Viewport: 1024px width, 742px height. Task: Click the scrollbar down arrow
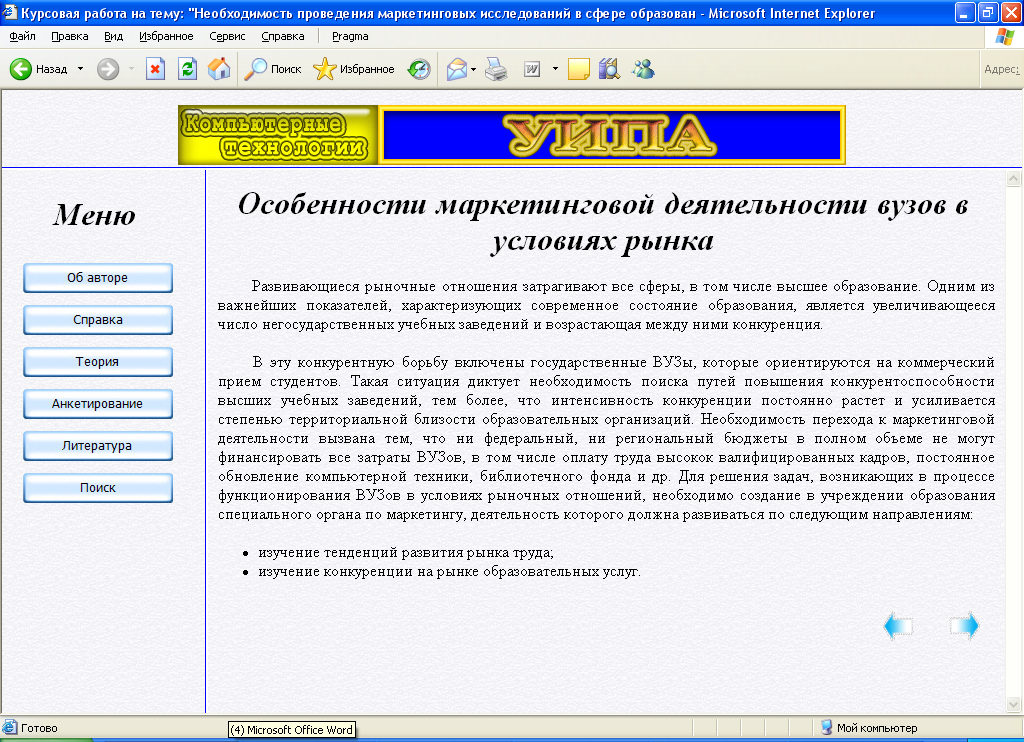click(x=1014, y=704)
